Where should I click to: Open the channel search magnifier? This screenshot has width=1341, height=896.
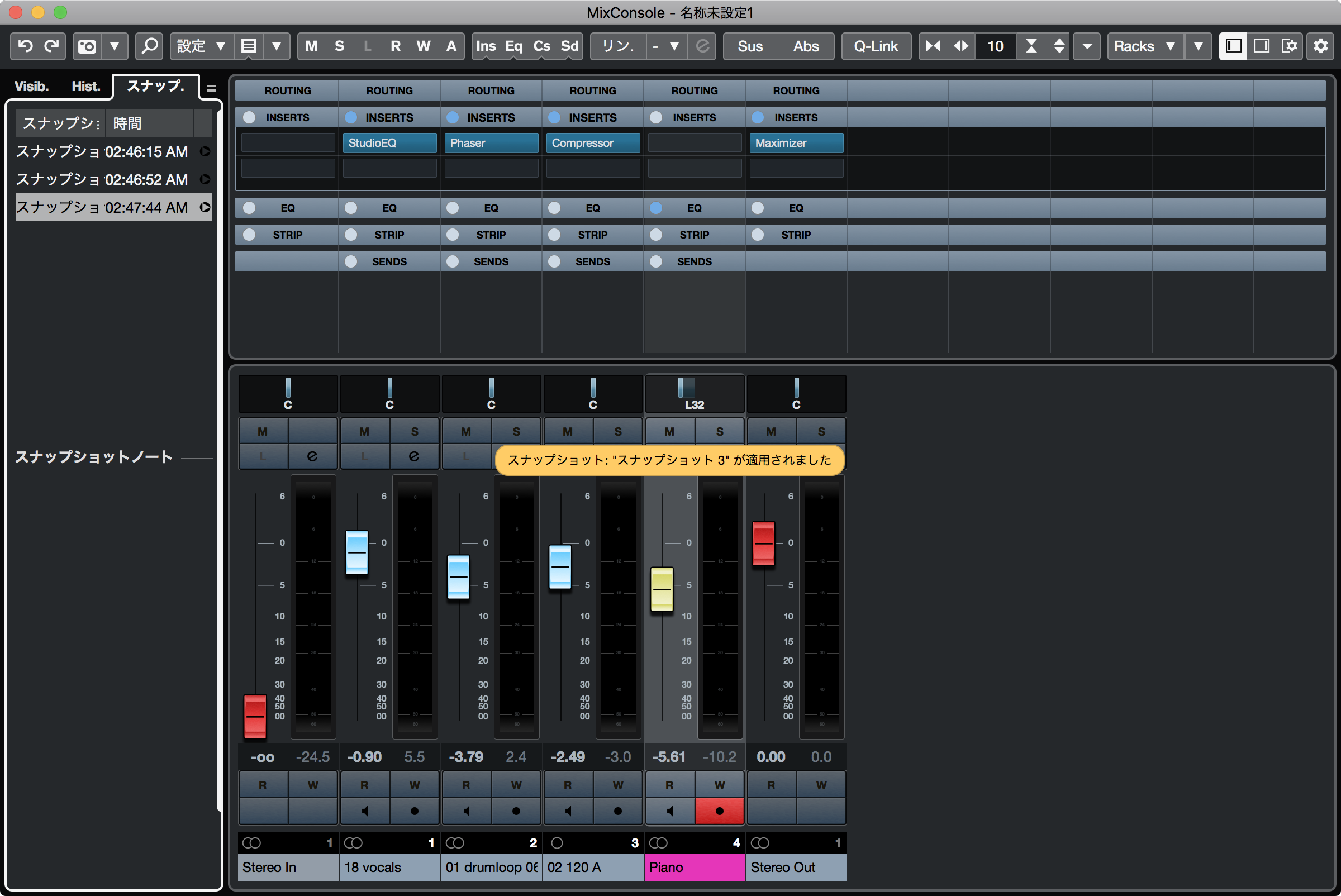pyautogui.click(x=150, y=46)
